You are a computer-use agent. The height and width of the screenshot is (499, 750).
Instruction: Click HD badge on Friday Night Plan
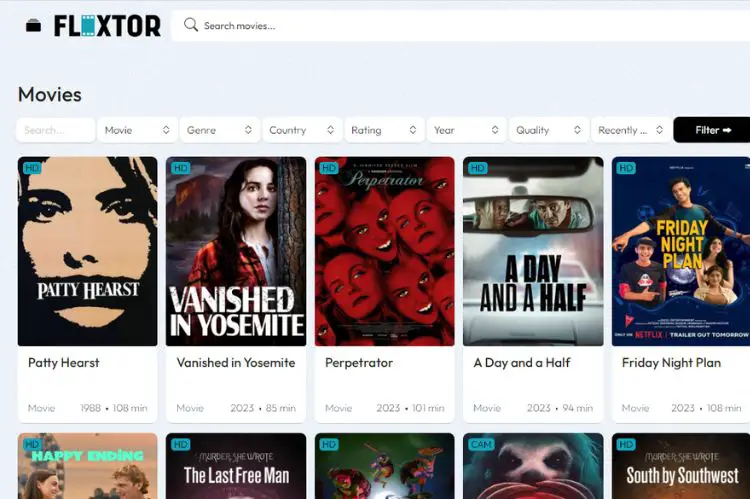tap(626, 168)
